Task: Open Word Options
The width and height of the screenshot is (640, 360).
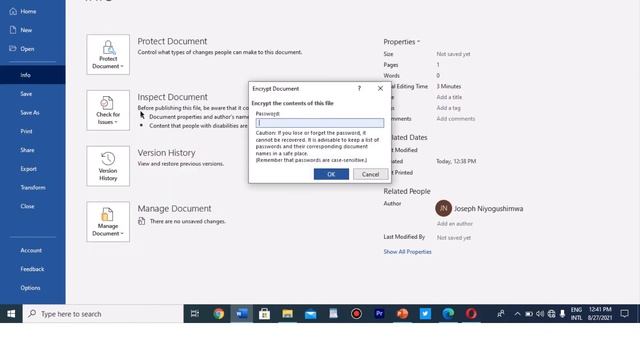Action: (30, 288)
